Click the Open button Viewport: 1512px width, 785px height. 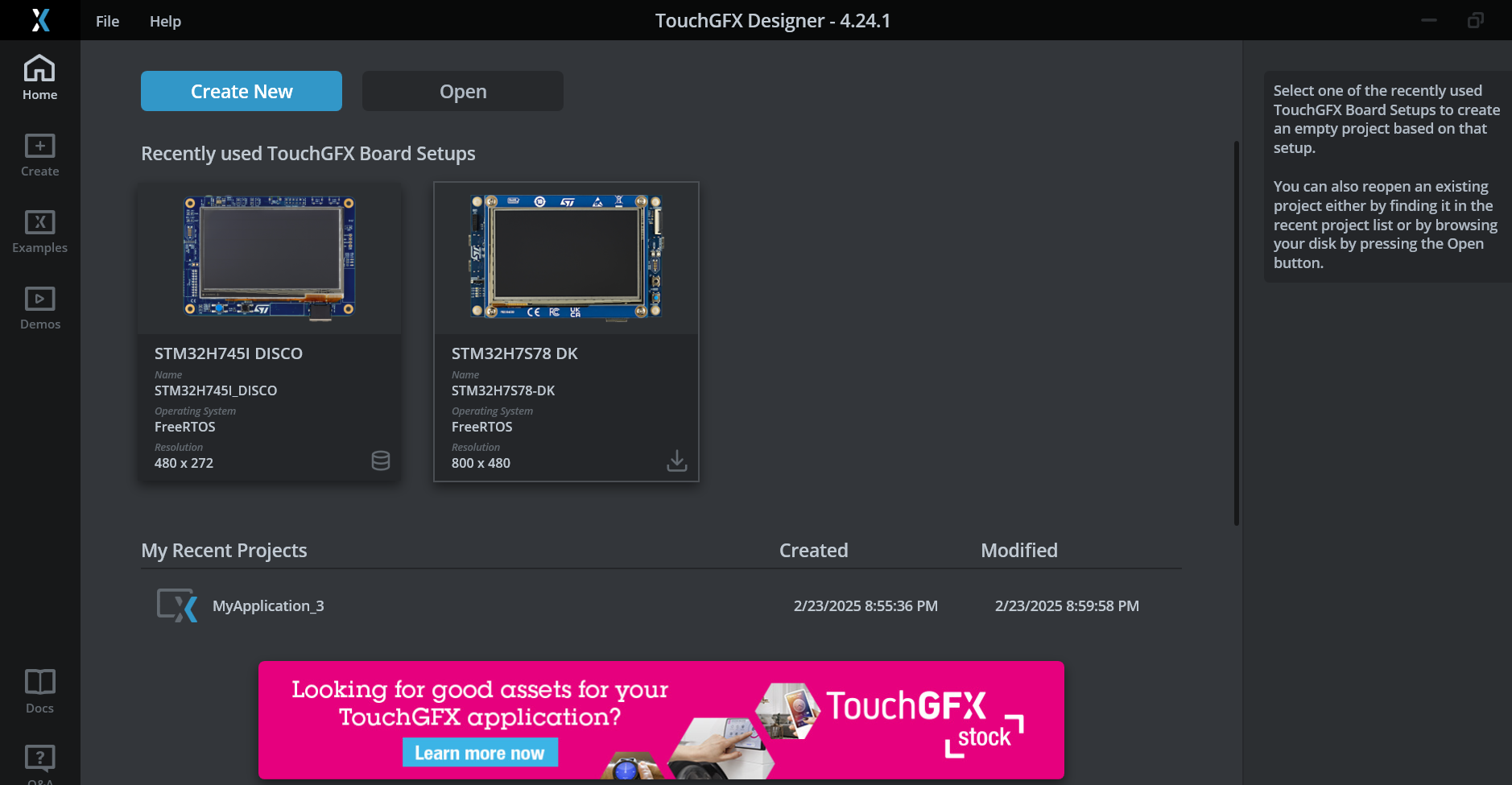coord(463,91)
